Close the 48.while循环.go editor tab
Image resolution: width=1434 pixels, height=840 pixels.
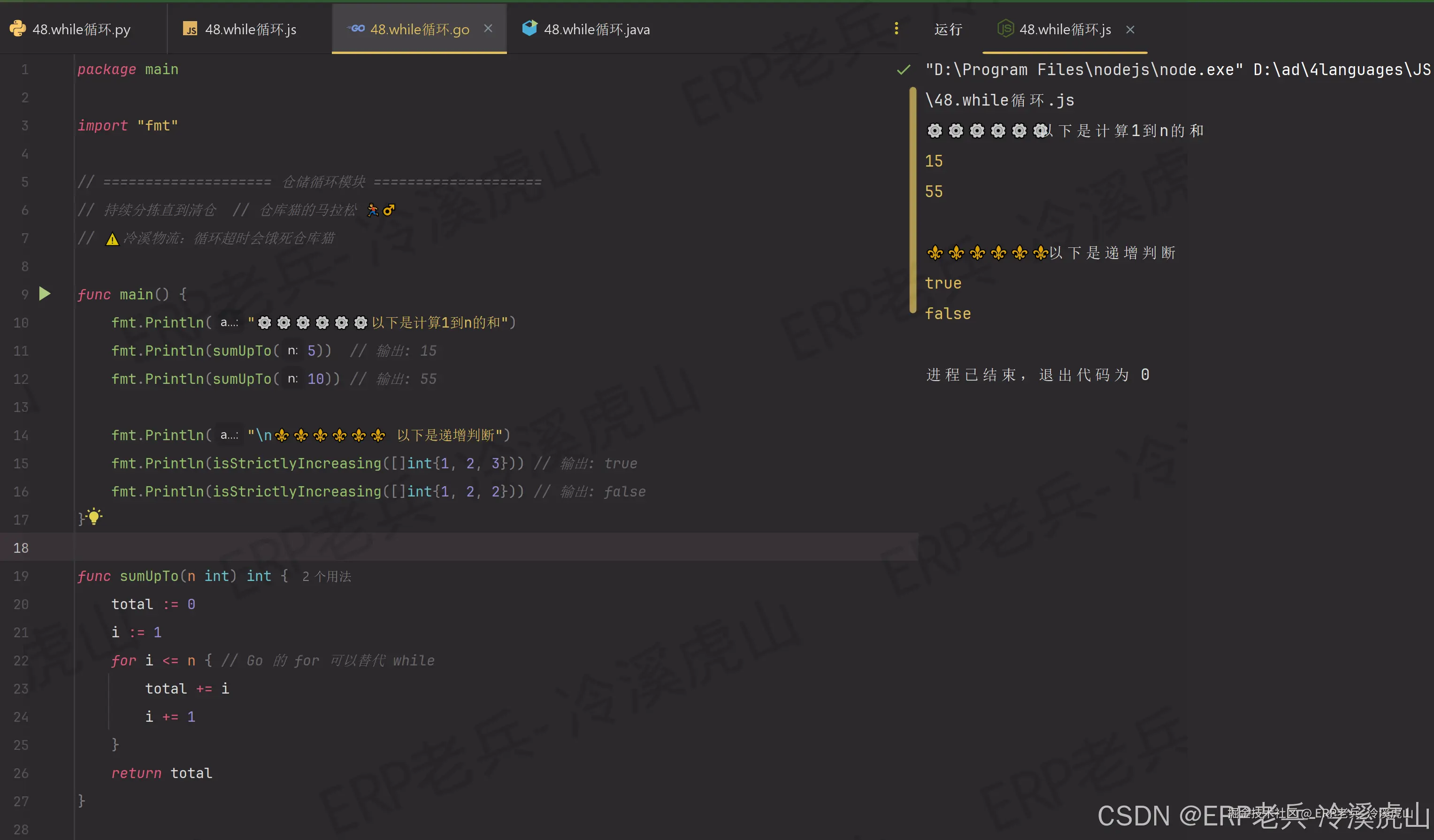[488, 29]
